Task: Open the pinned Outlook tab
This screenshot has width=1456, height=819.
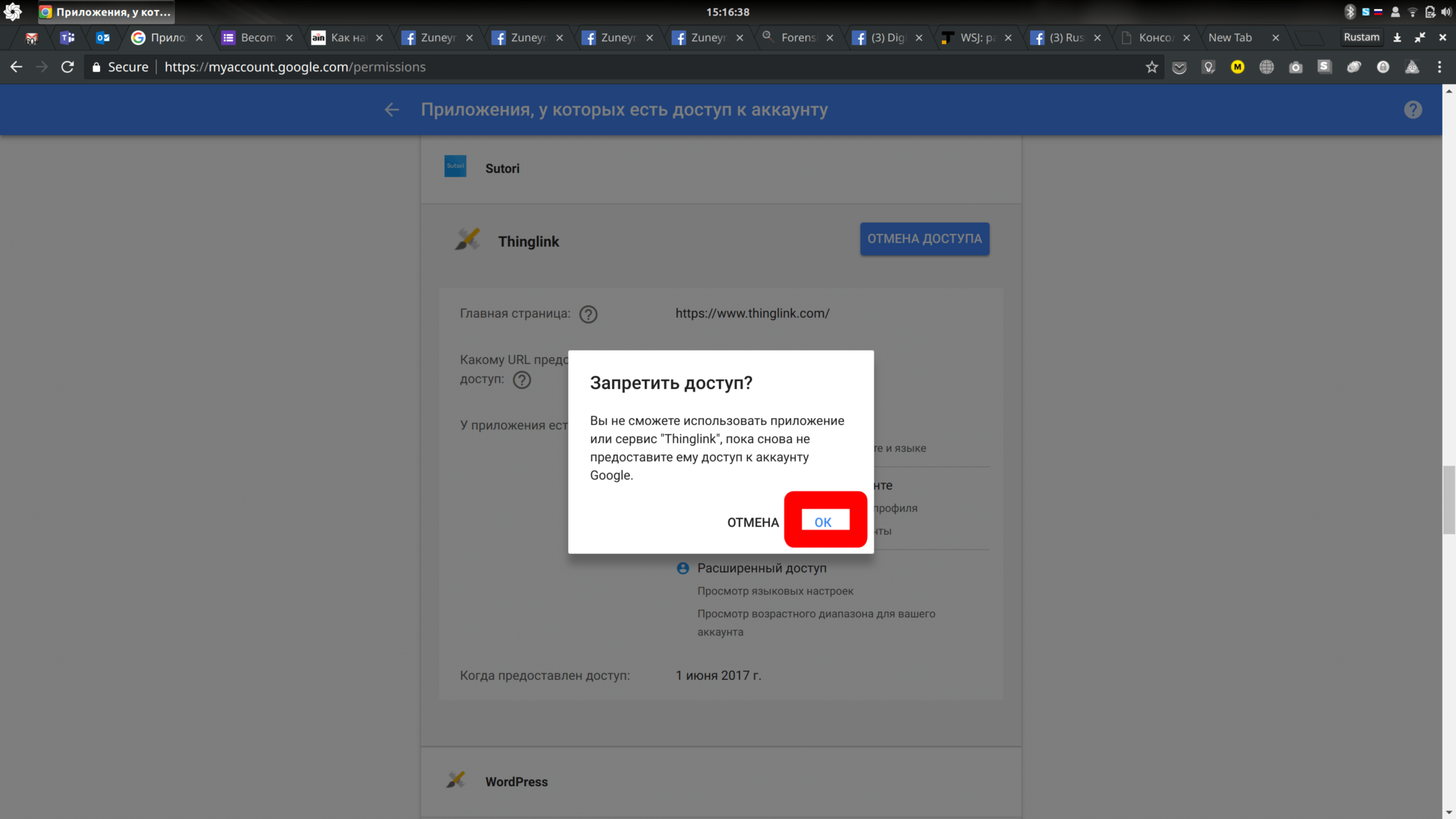Action: [x=103, y=38]
